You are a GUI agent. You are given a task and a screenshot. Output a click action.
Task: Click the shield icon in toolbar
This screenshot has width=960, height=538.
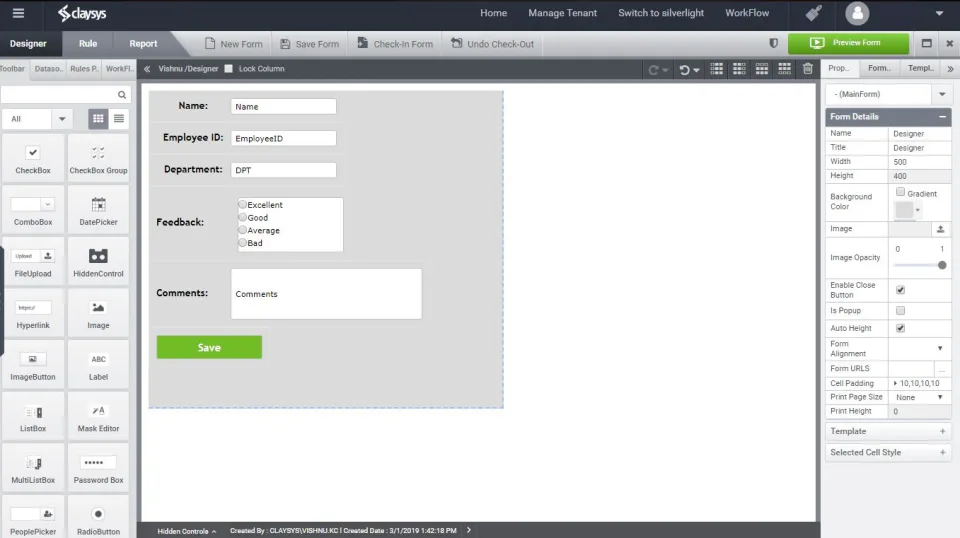pos(773,43)
